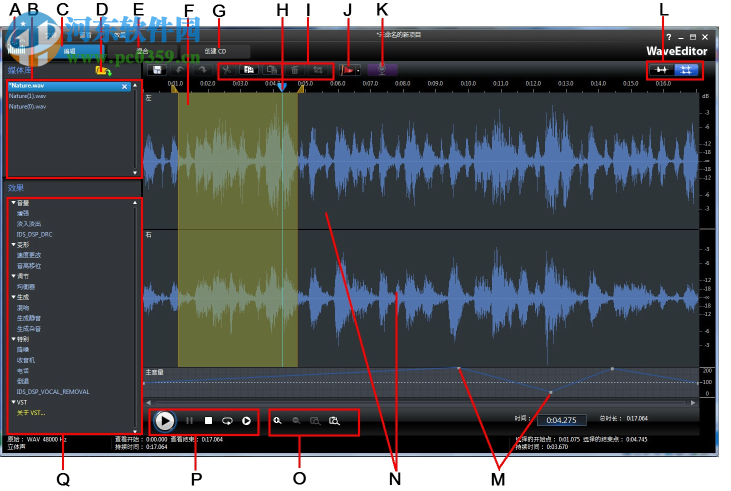Open the 混合 tab

pos(142,51)
